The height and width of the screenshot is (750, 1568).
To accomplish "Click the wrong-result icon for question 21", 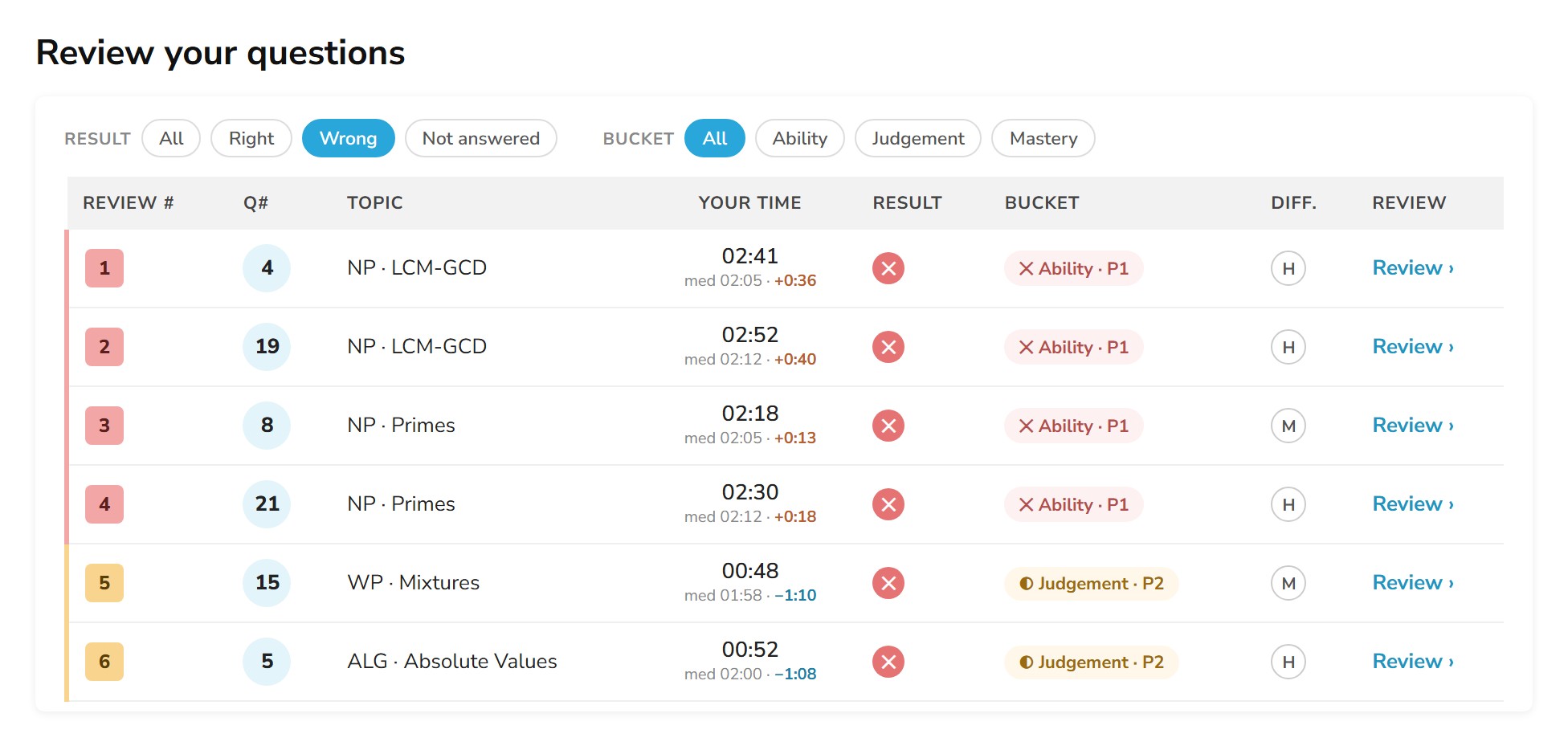I will tap(888, 504).
